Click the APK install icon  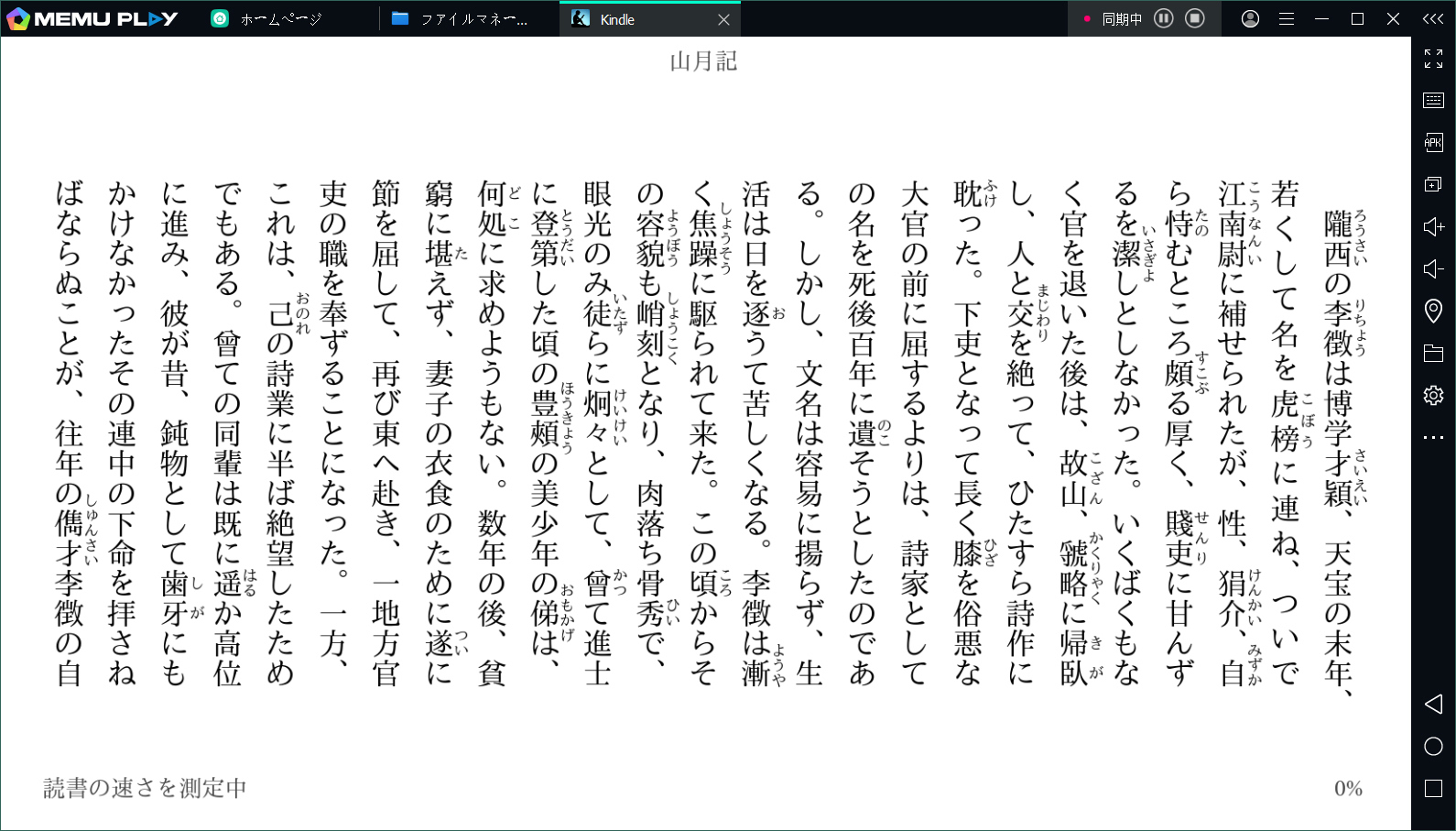(1434, 142)
